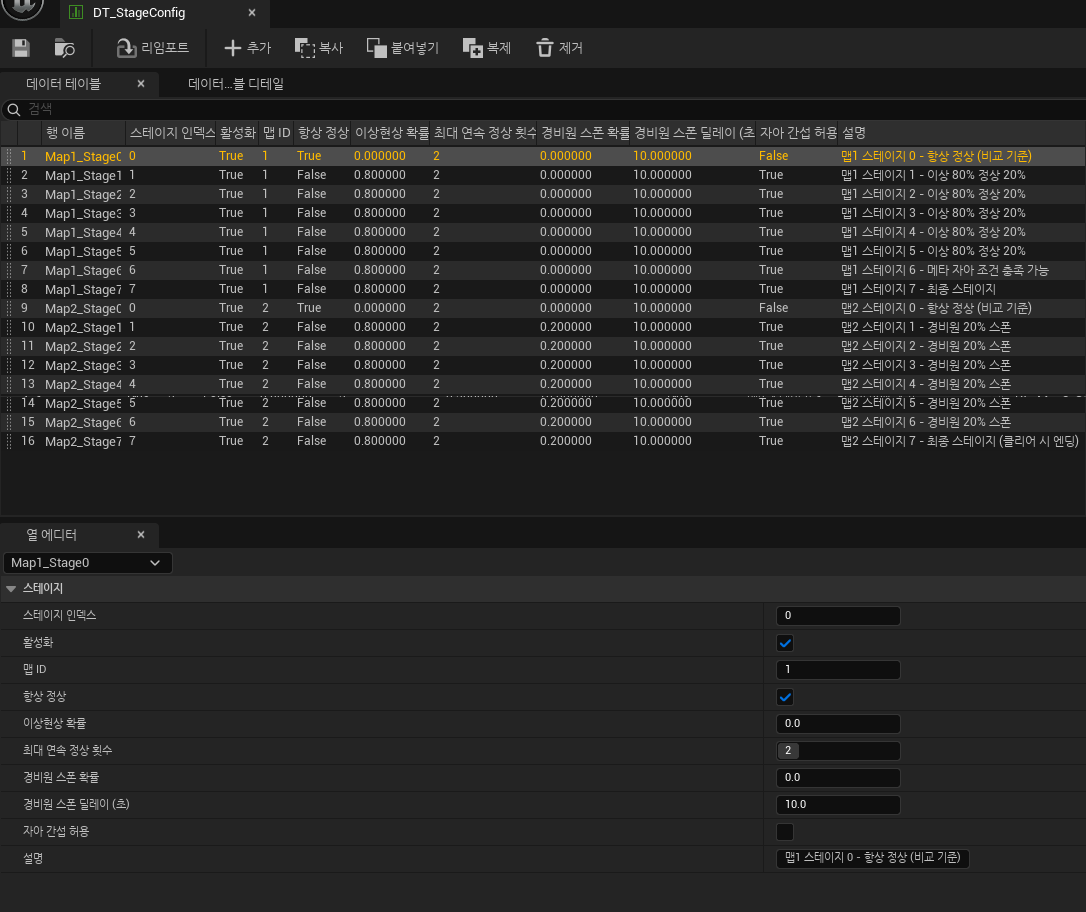
Task: Open the Map1_Stage0 row selector dropdown
Action: tap(87, 563)
